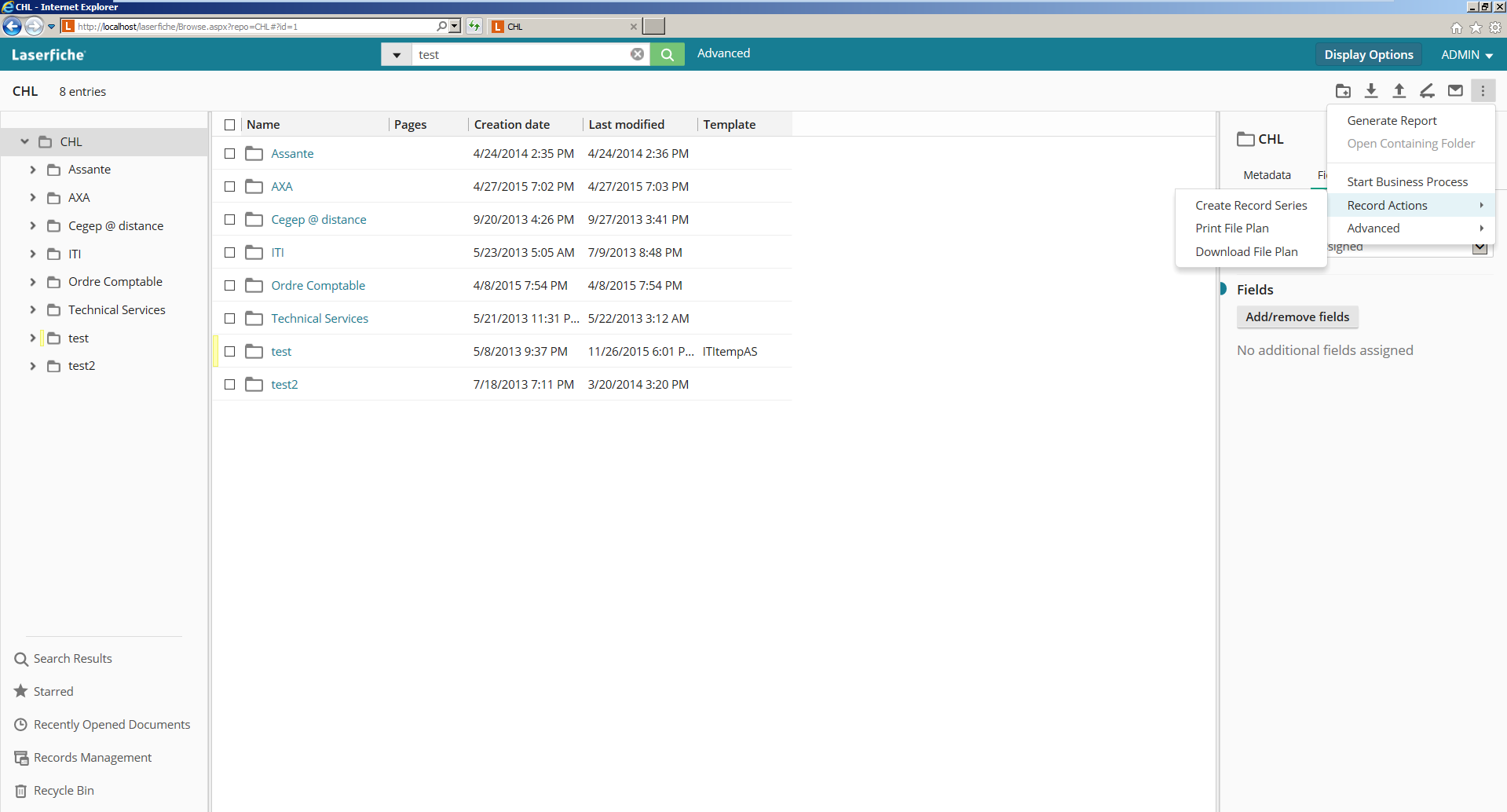Screen dimensions: 1507x812
Task: Check the AXA row checkbox
Action: point(230,187)
